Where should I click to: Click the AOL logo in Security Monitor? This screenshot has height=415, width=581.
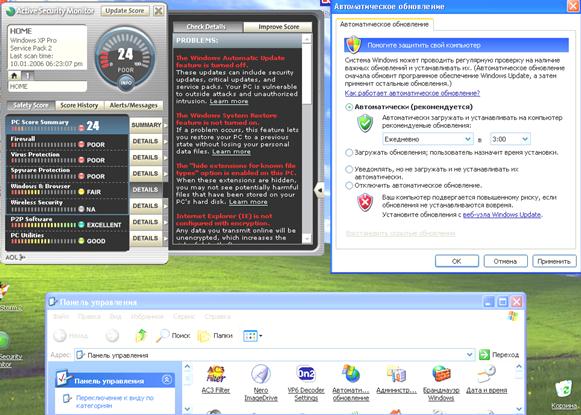(x=15, y=257)
